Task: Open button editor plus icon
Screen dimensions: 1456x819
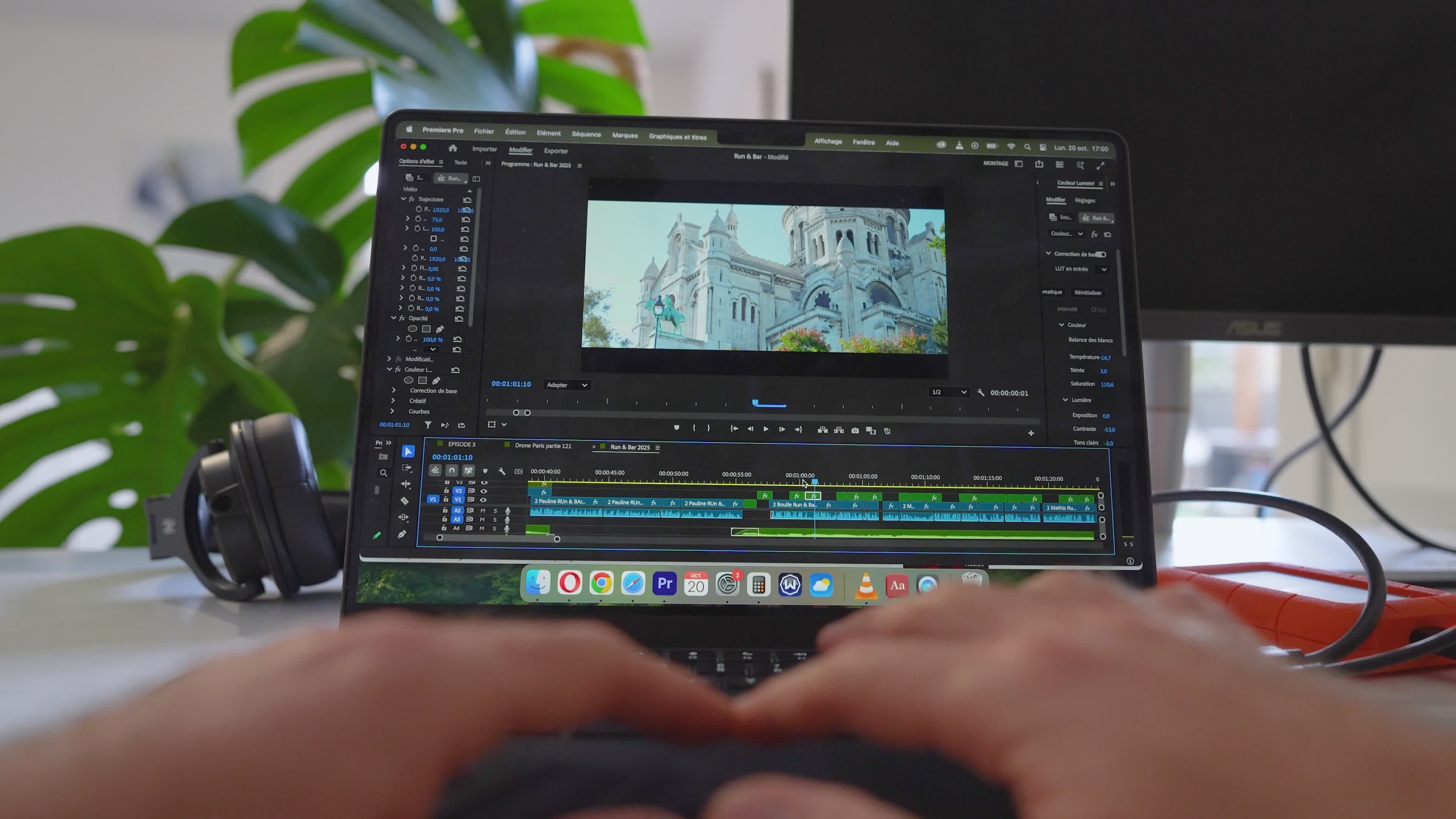Action: pos(1031,433)
